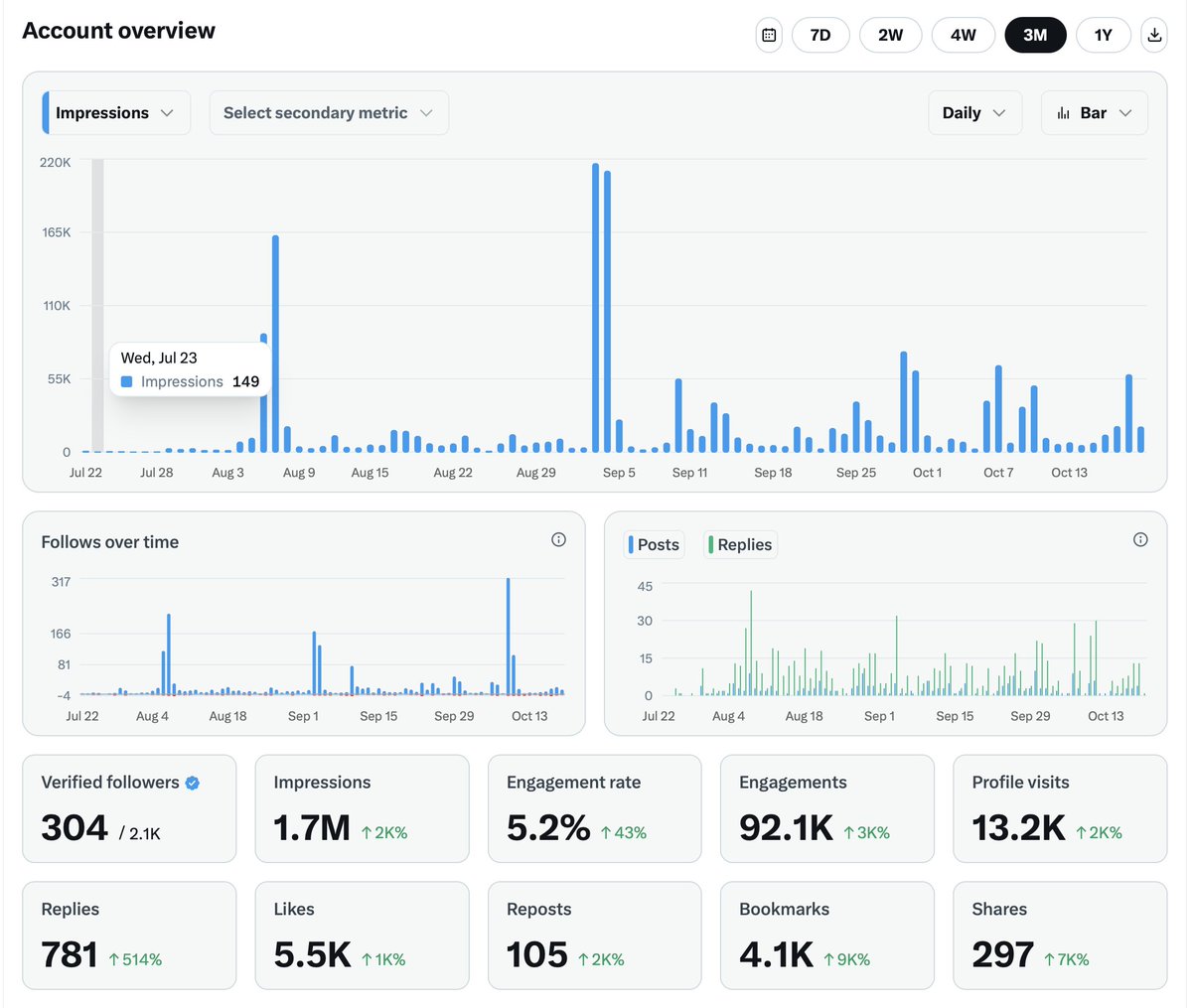Toggle the Replies series in chart legend
This screenshot has height=1008, width=1192.
[x=740, y=544]
